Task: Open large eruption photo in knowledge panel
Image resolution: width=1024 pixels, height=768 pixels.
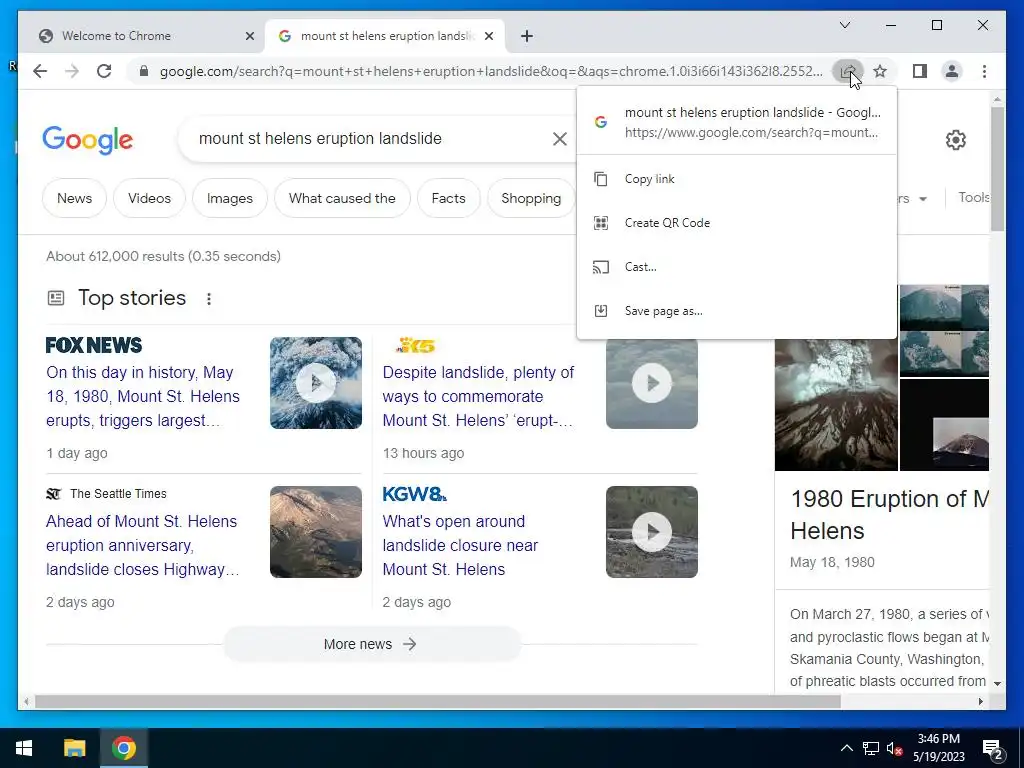Action: [x=836, y=404]
